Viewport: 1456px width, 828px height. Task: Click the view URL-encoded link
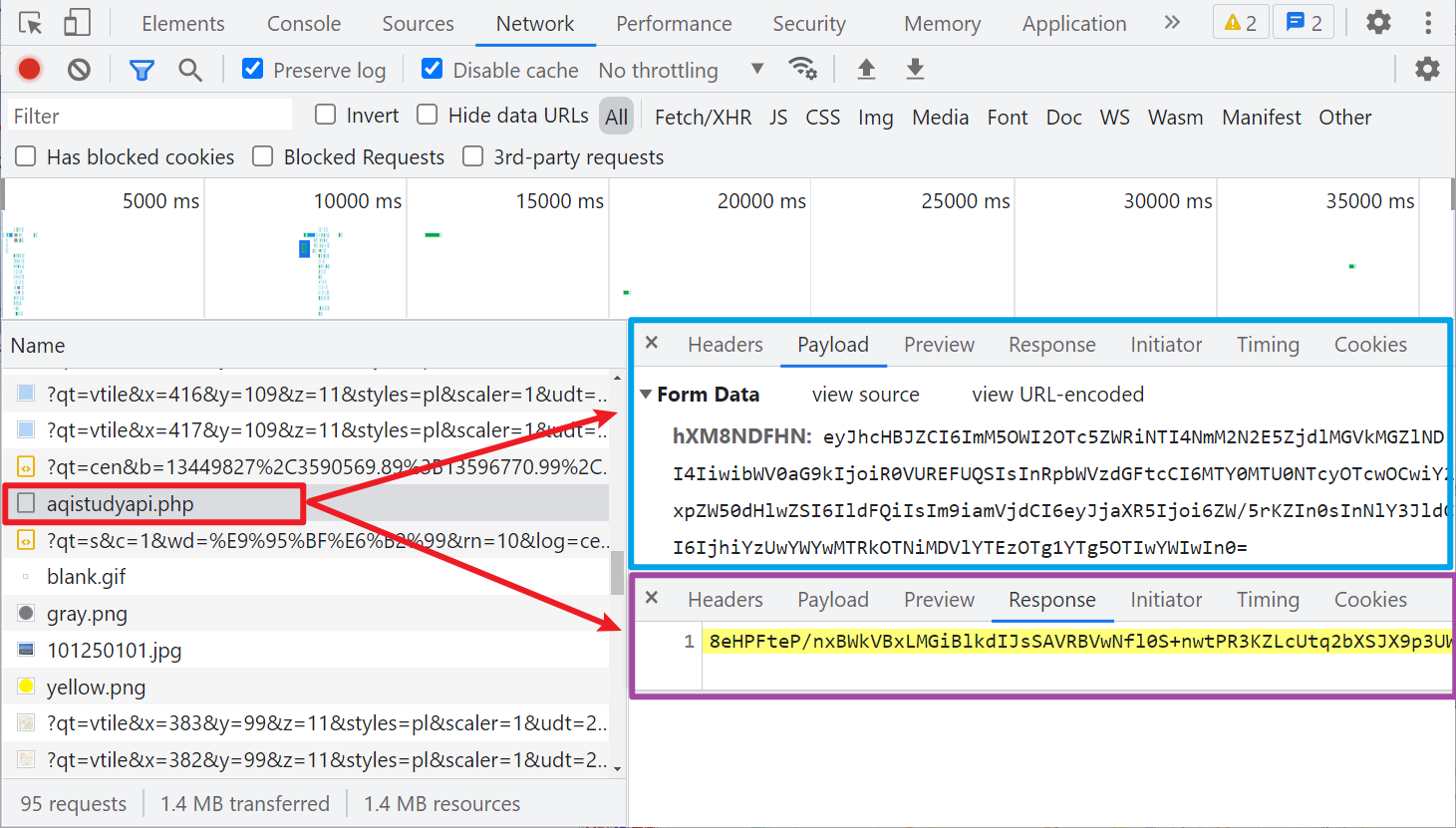pyautogui.click(x=1057, y=395)
